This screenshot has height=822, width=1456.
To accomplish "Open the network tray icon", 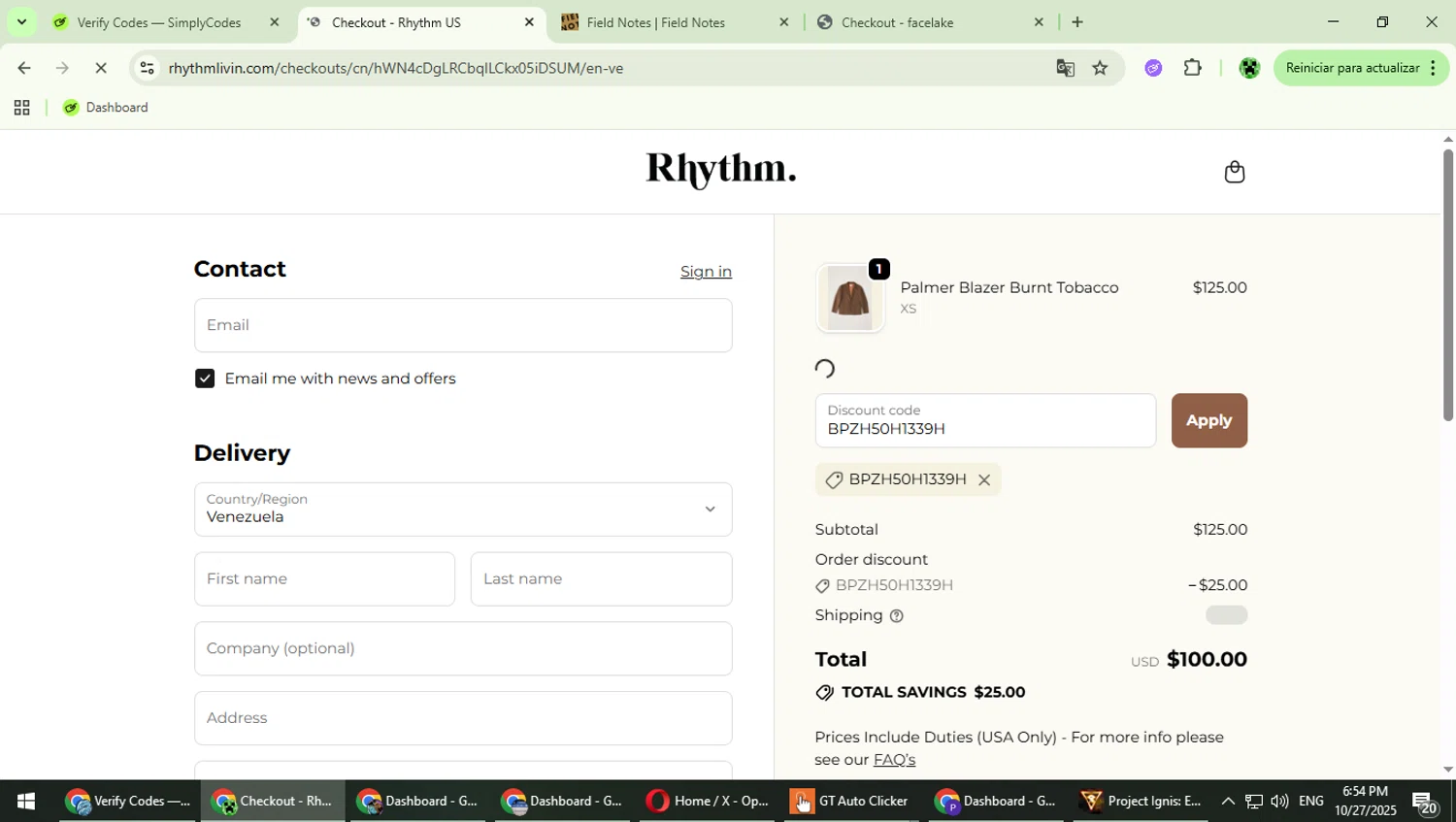I will coord(1254,802).
